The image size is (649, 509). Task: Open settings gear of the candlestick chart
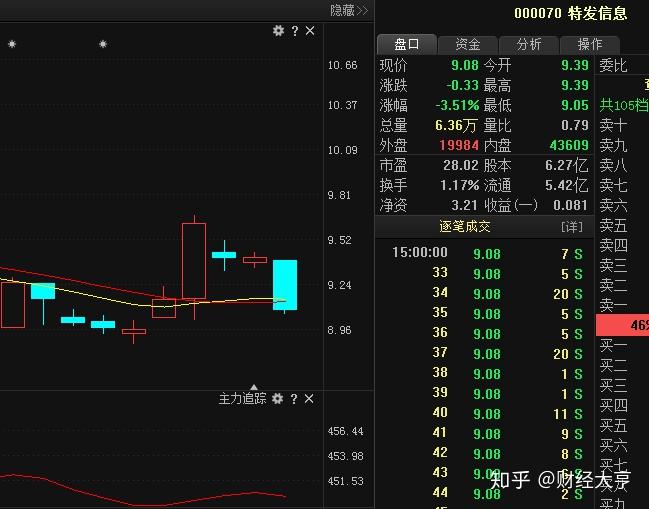pyautogui.click(x=279, y=31)
